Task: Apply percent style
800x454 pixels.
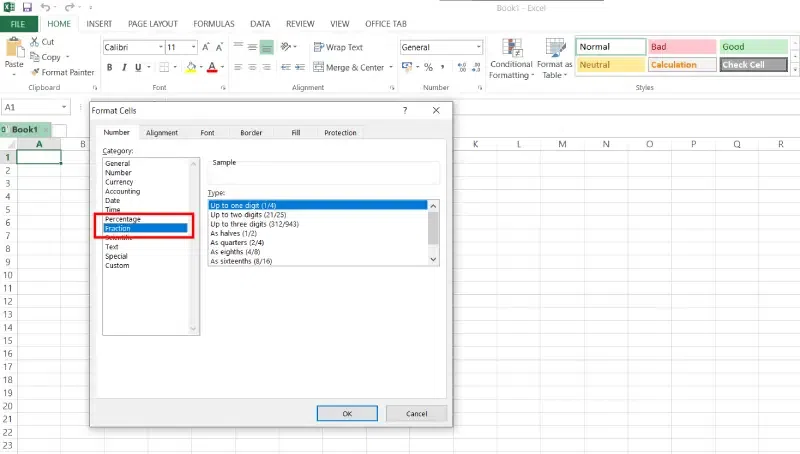Action: tap(428, 67)
